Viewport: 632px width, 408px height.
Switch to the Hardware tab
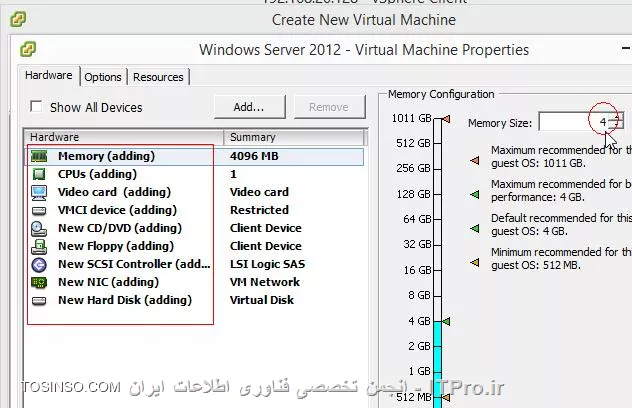tap(49, 75)
